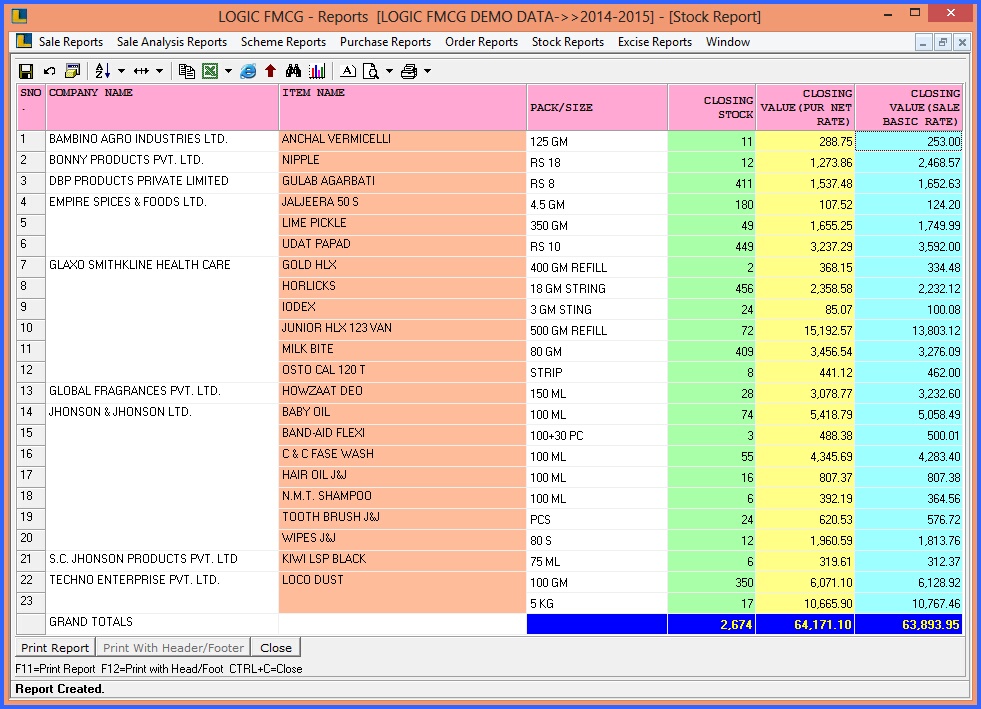981x709 pixels.
Task: Select BAMBINO AGRO INDUSTRIES LTD. cell
Action: (162, 141)
